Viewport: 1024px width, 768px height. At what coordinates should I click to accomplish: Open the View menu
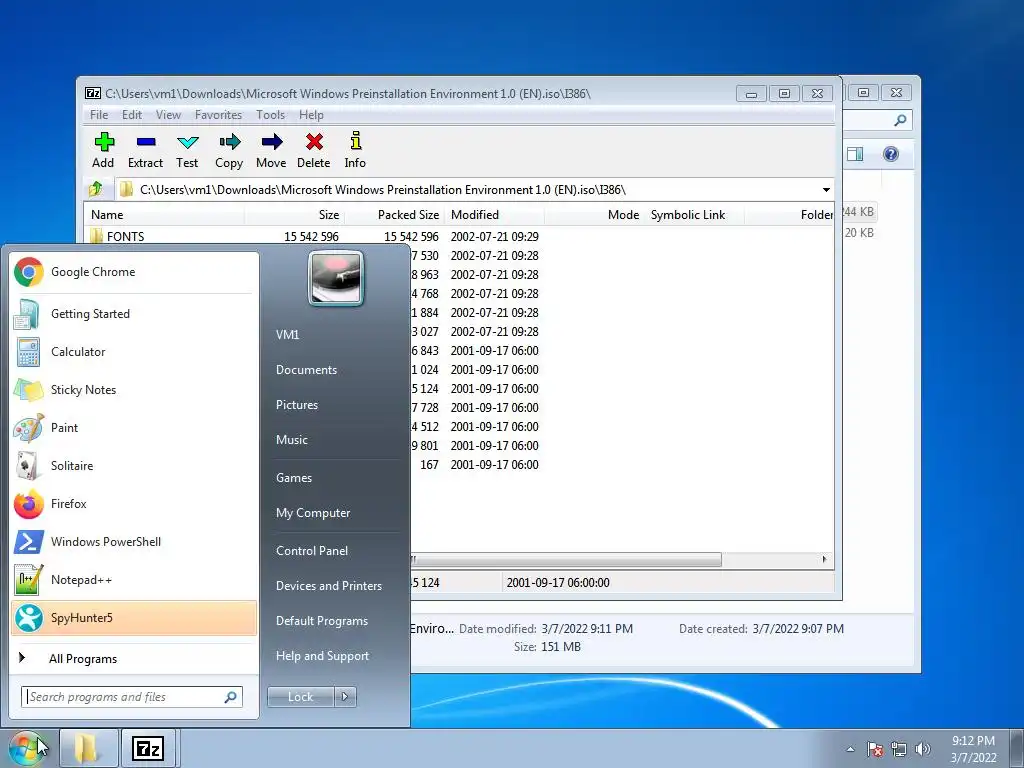168,115
